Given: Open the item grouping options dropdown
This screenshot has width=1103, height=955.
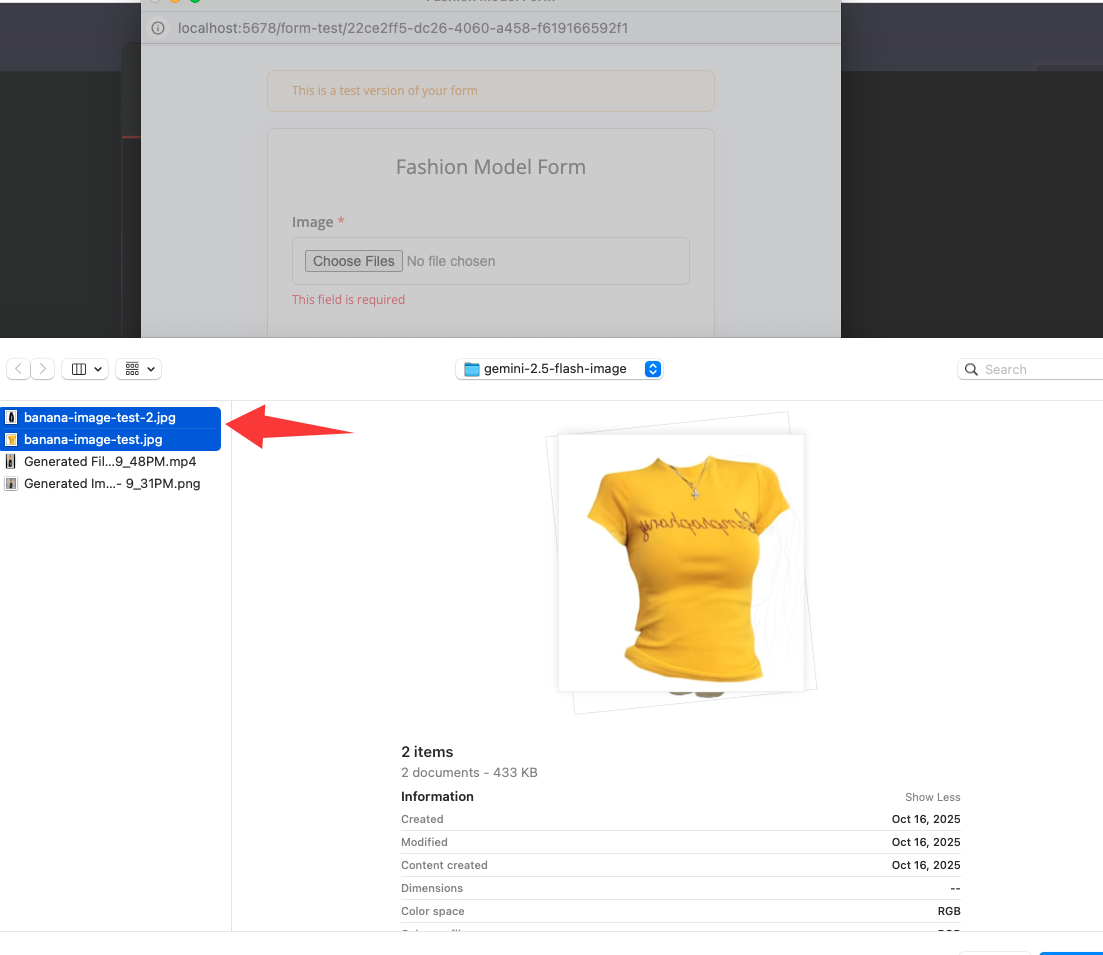Looking at the screenshot, I should (x=139, y=369).
